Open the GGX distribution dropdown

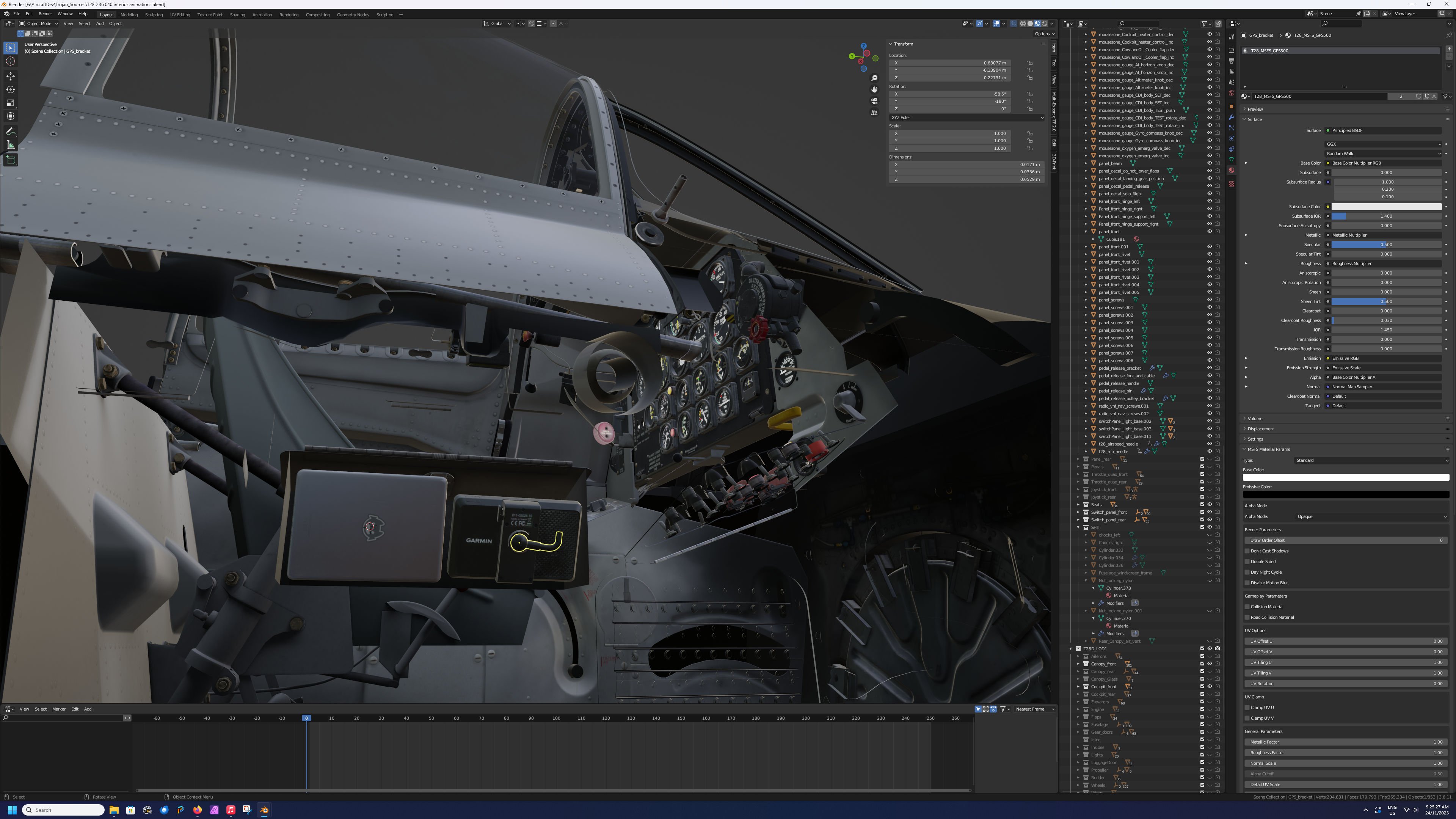pyautogui.click(x=1384, y=144)
